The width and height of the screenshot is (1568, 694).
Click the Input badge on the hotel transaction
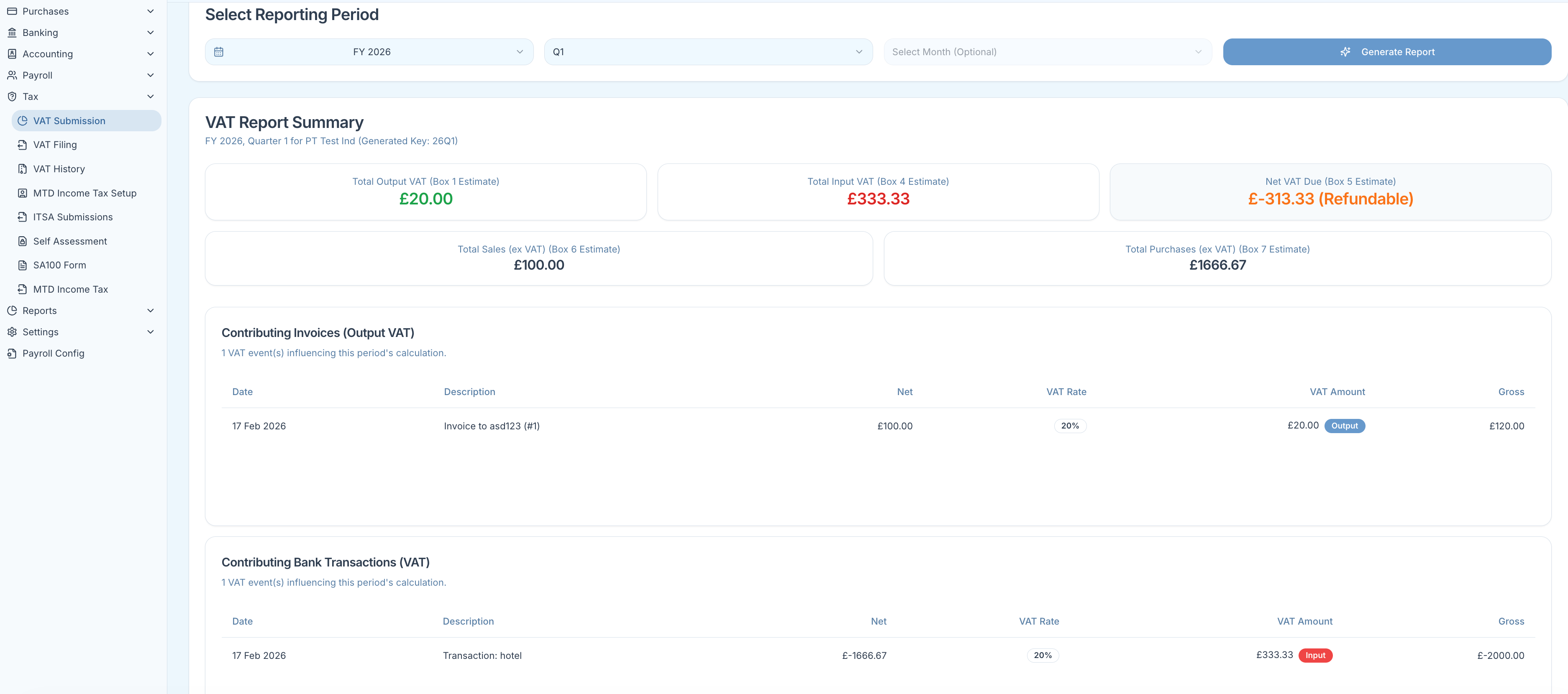pos(1315,656)
